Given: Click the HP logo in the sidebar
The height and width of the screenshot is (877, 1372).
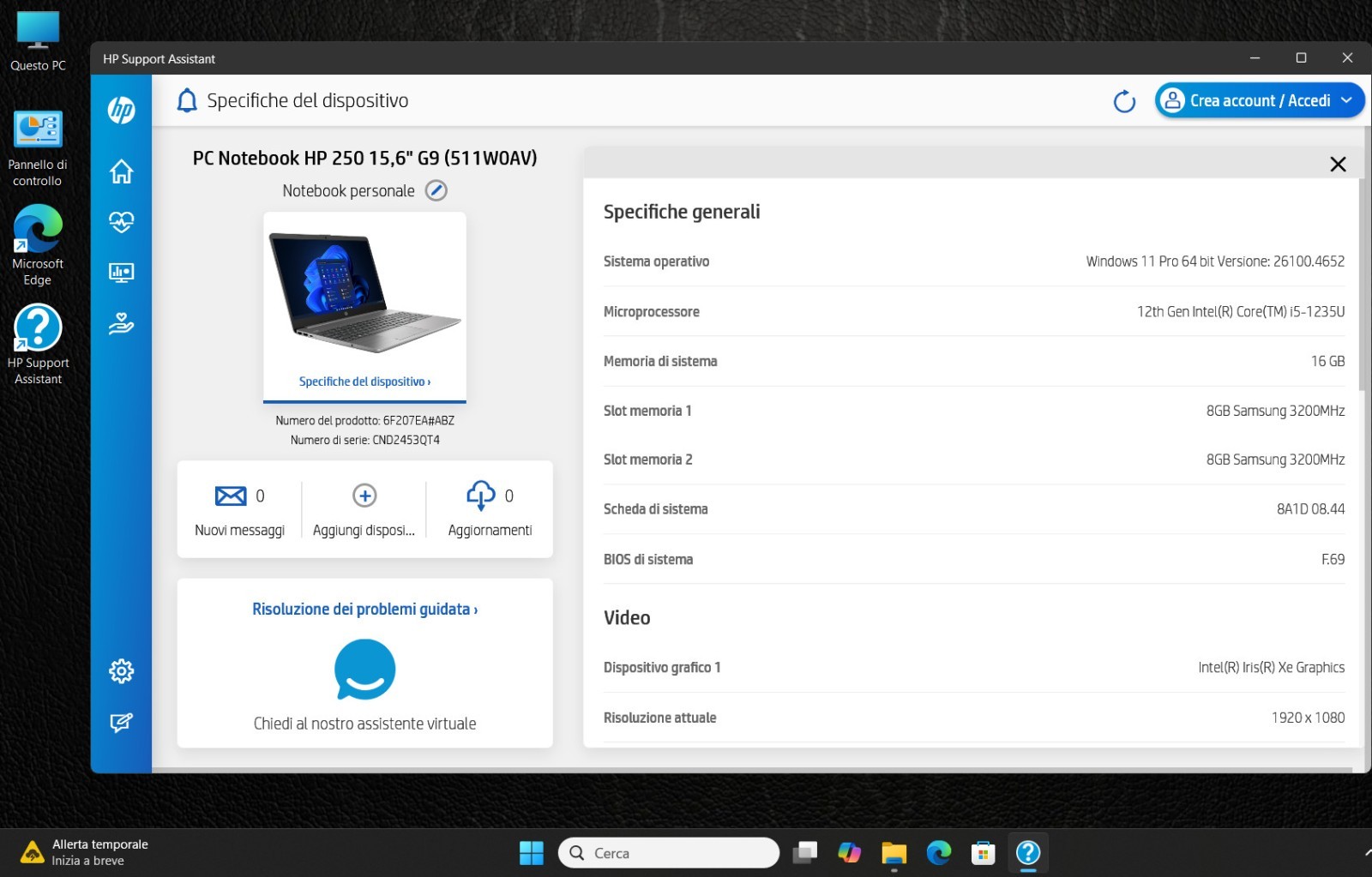Looking at the screenshot, I should click(x=121, y=110).
